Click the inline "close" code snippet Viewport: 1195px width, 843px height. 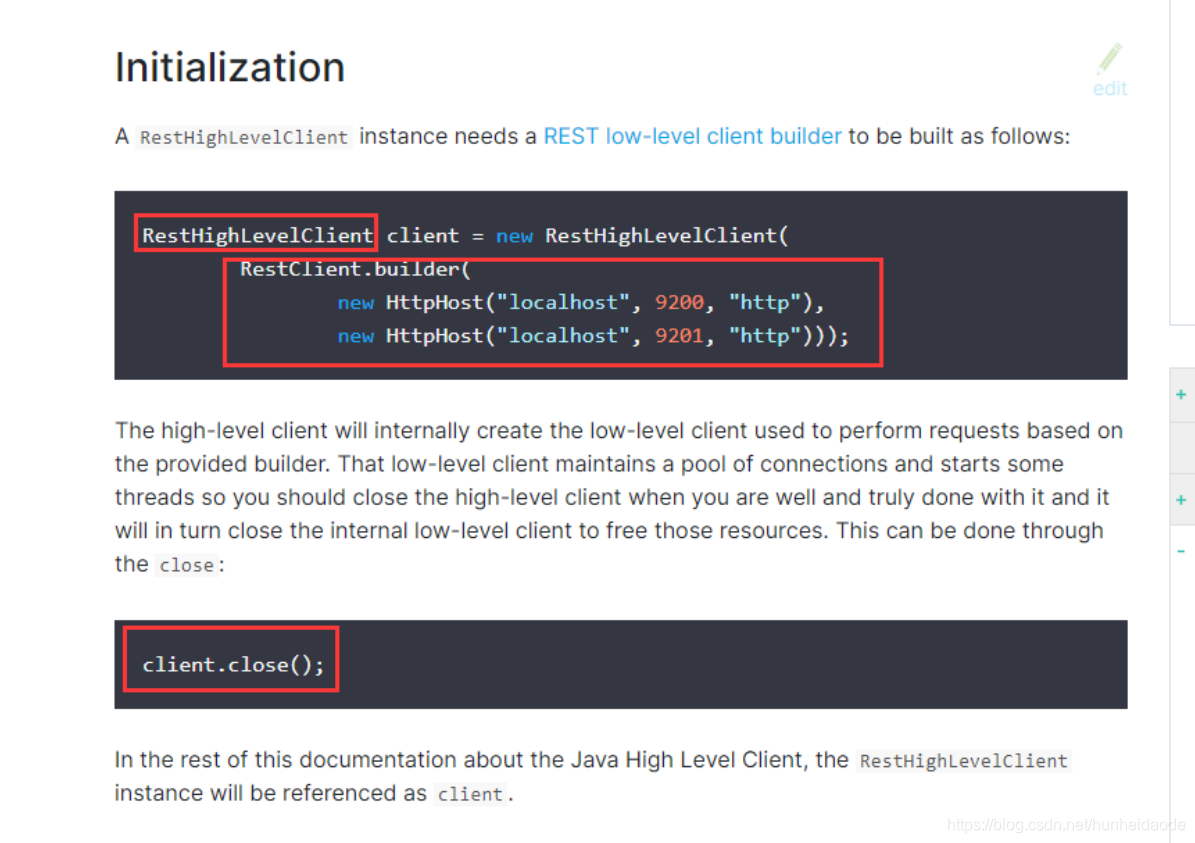(186, 564)
